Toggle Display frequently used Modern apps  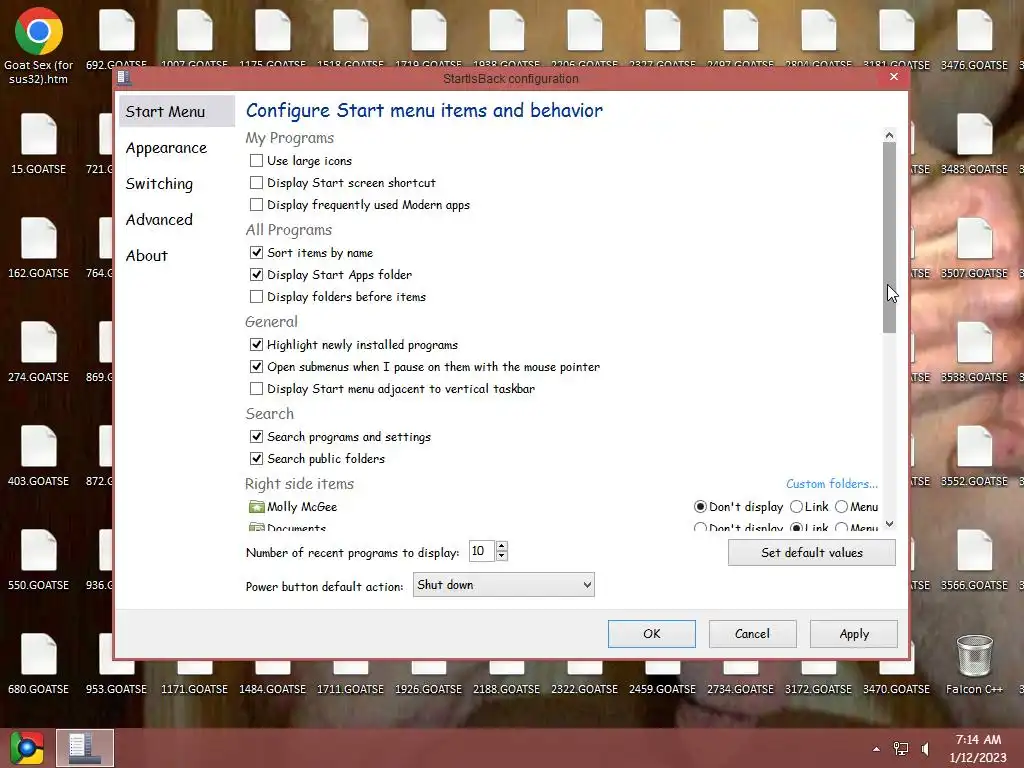click(257, 205)
